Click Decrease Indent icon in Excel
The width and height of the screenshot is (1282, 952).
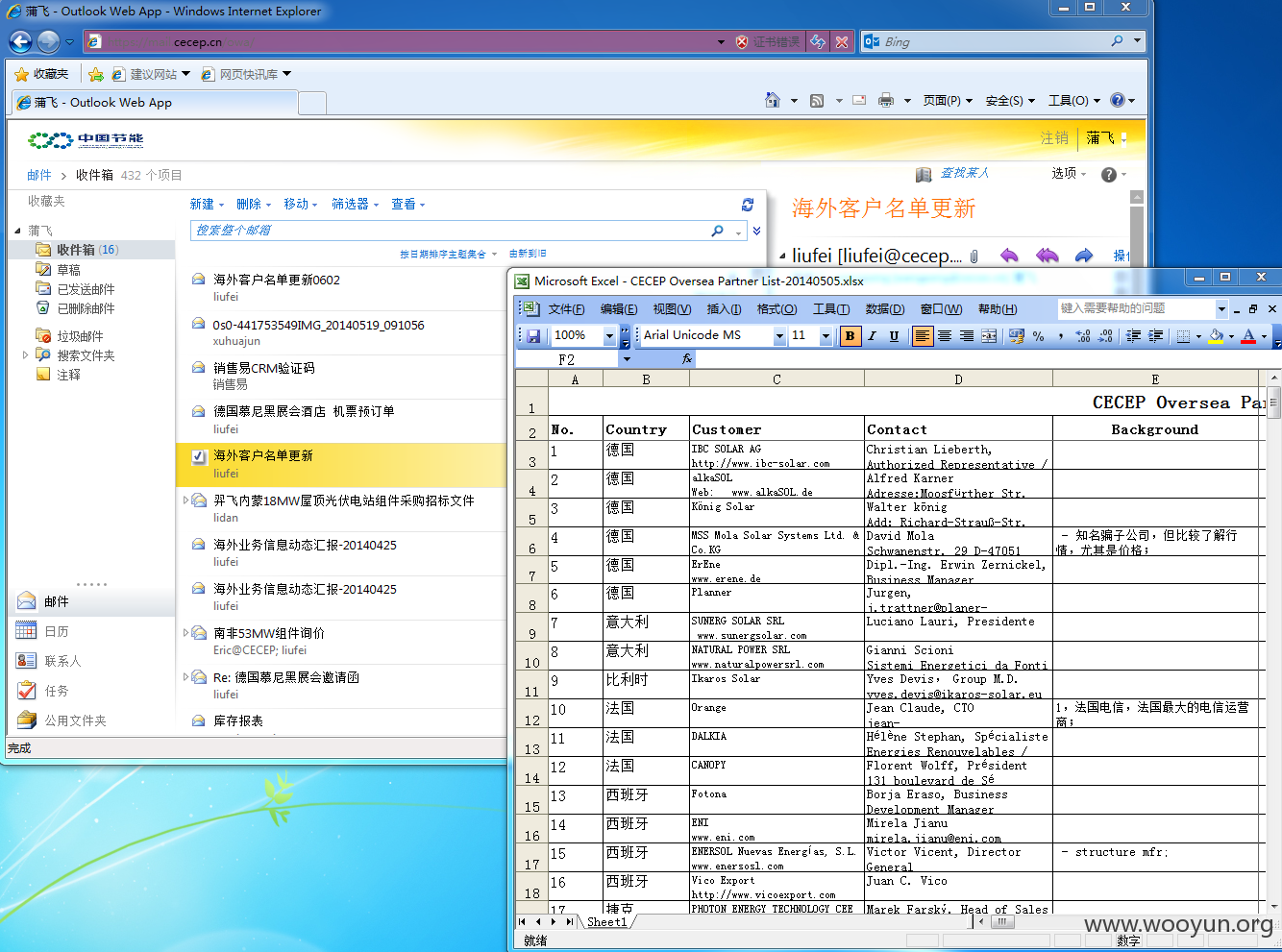coord(1133,335)
